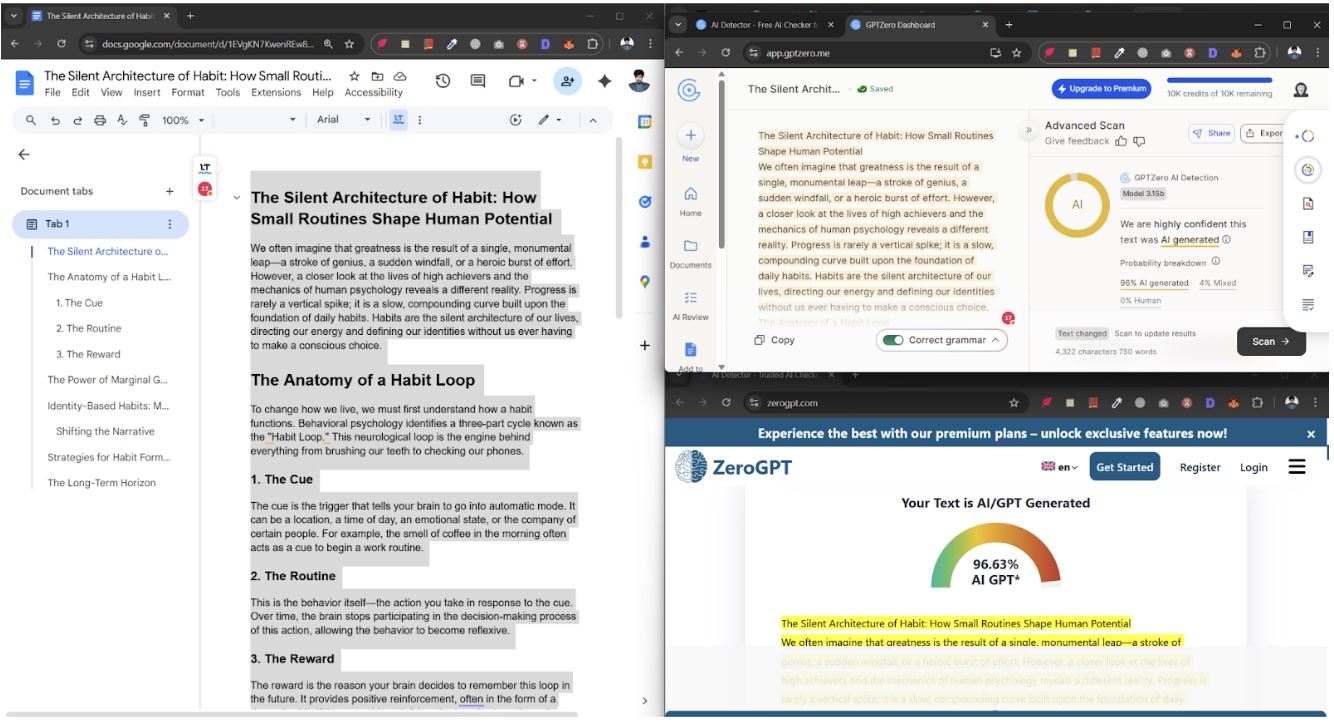Image resolution: width=1334 pixels, height=724 pixels.
Task: Open the comments panel in Google Docs
Action: [x=478, y=81]
